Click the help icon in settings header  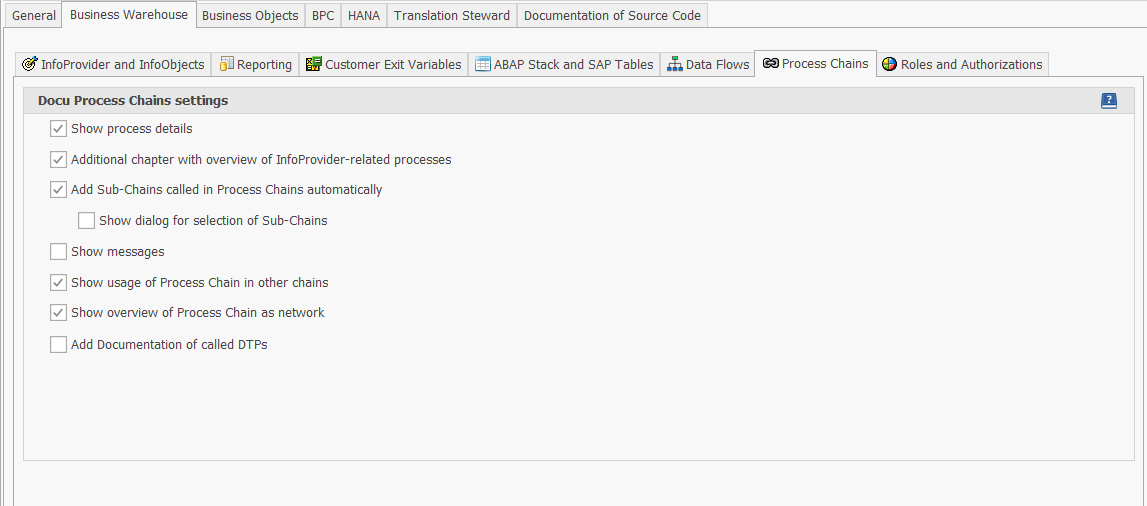(x=1109, y=101)
